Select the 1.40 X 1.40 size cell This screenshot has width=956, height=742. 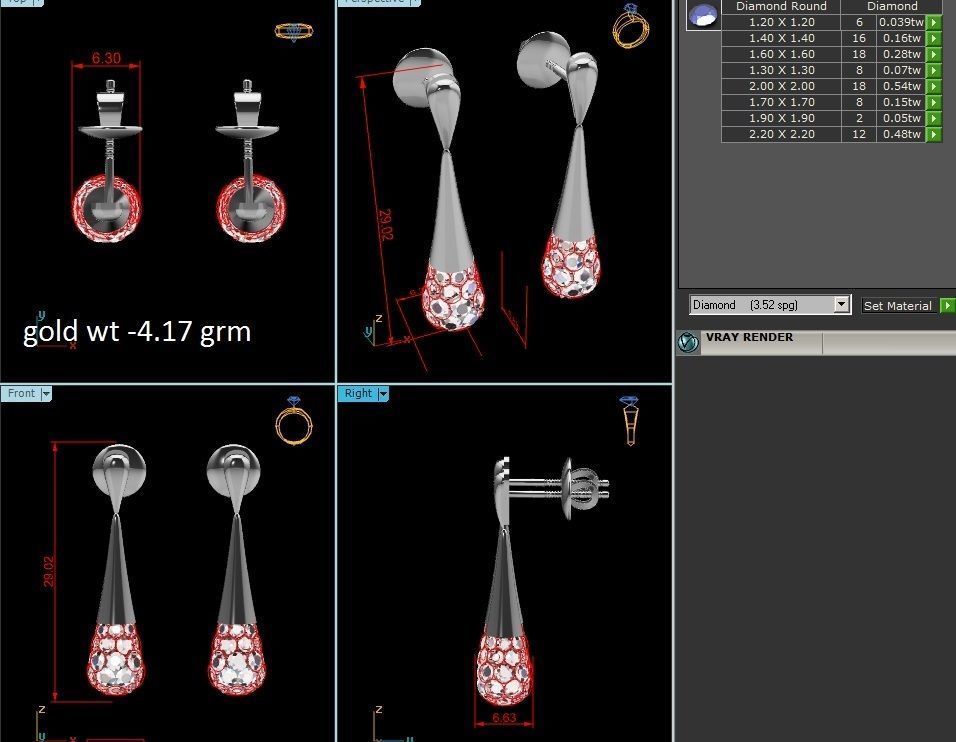[x=782, y=38]
